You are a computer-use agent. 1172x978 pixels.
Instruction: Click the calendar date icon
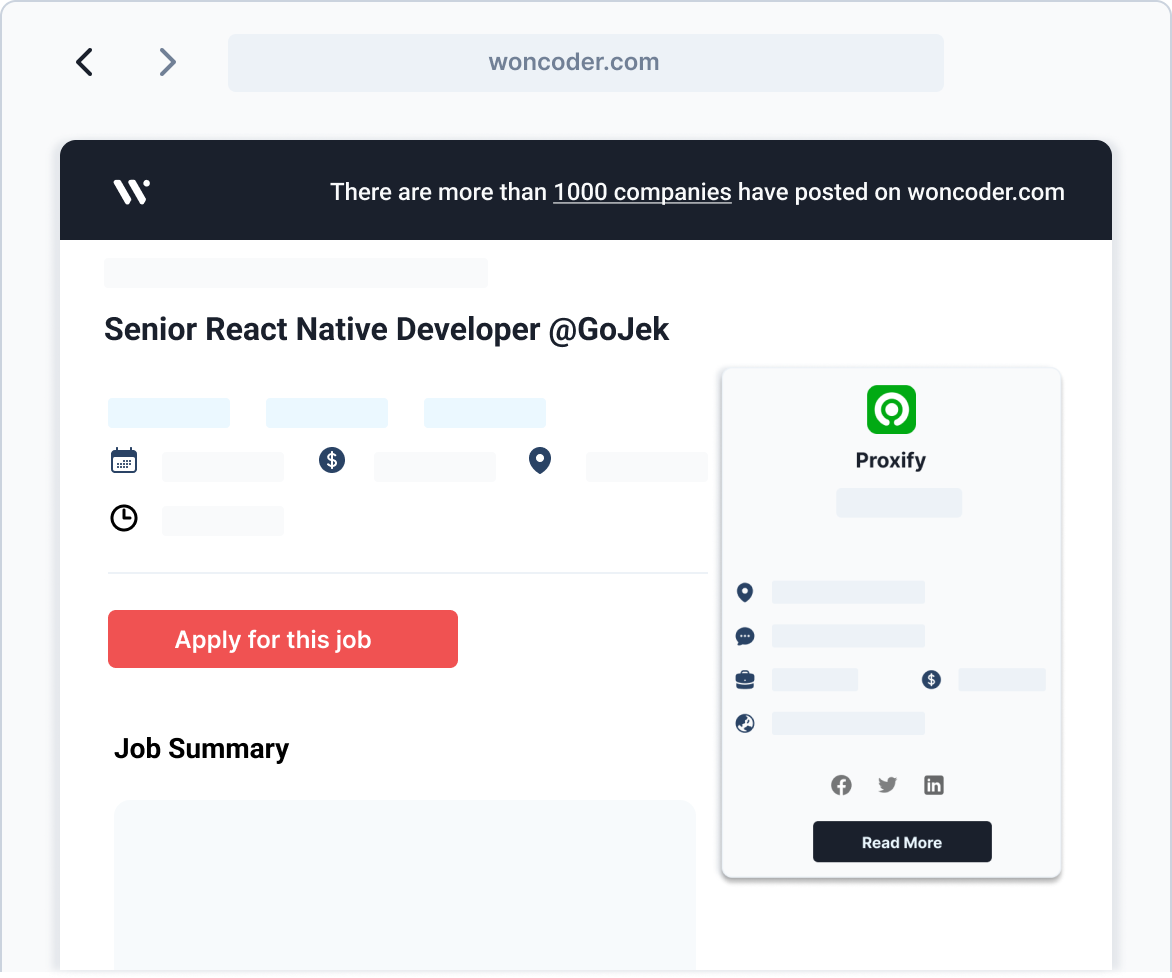tap(124, 461)
